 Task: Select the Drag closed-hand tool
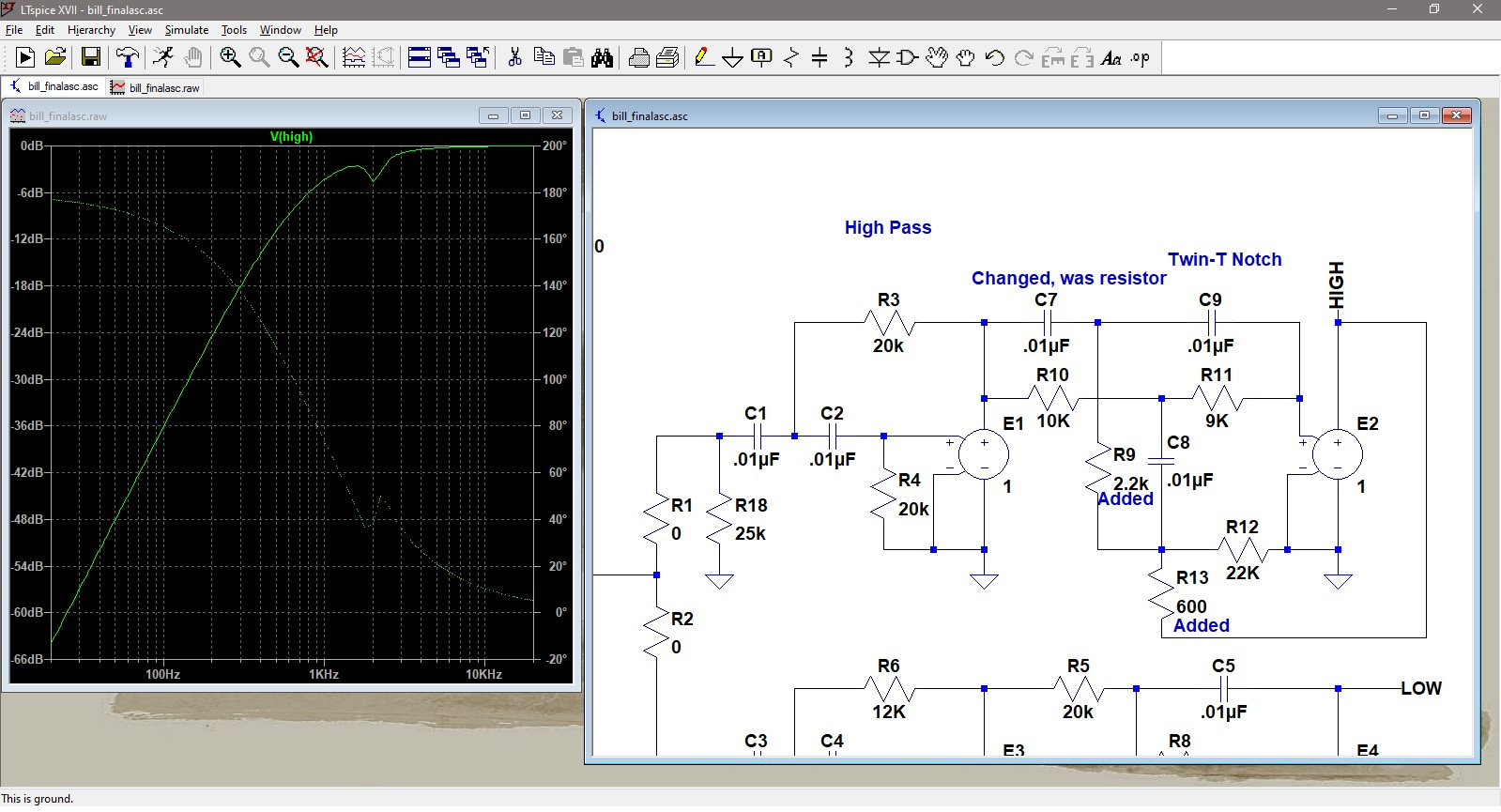tap(966, 58)
